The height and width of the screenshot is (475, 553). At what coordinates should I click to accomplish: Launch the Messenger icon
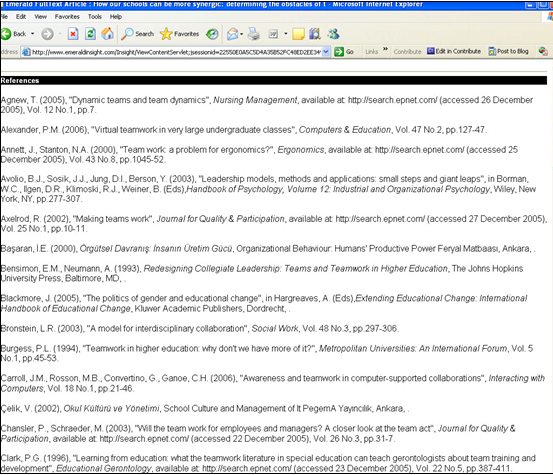333,34
